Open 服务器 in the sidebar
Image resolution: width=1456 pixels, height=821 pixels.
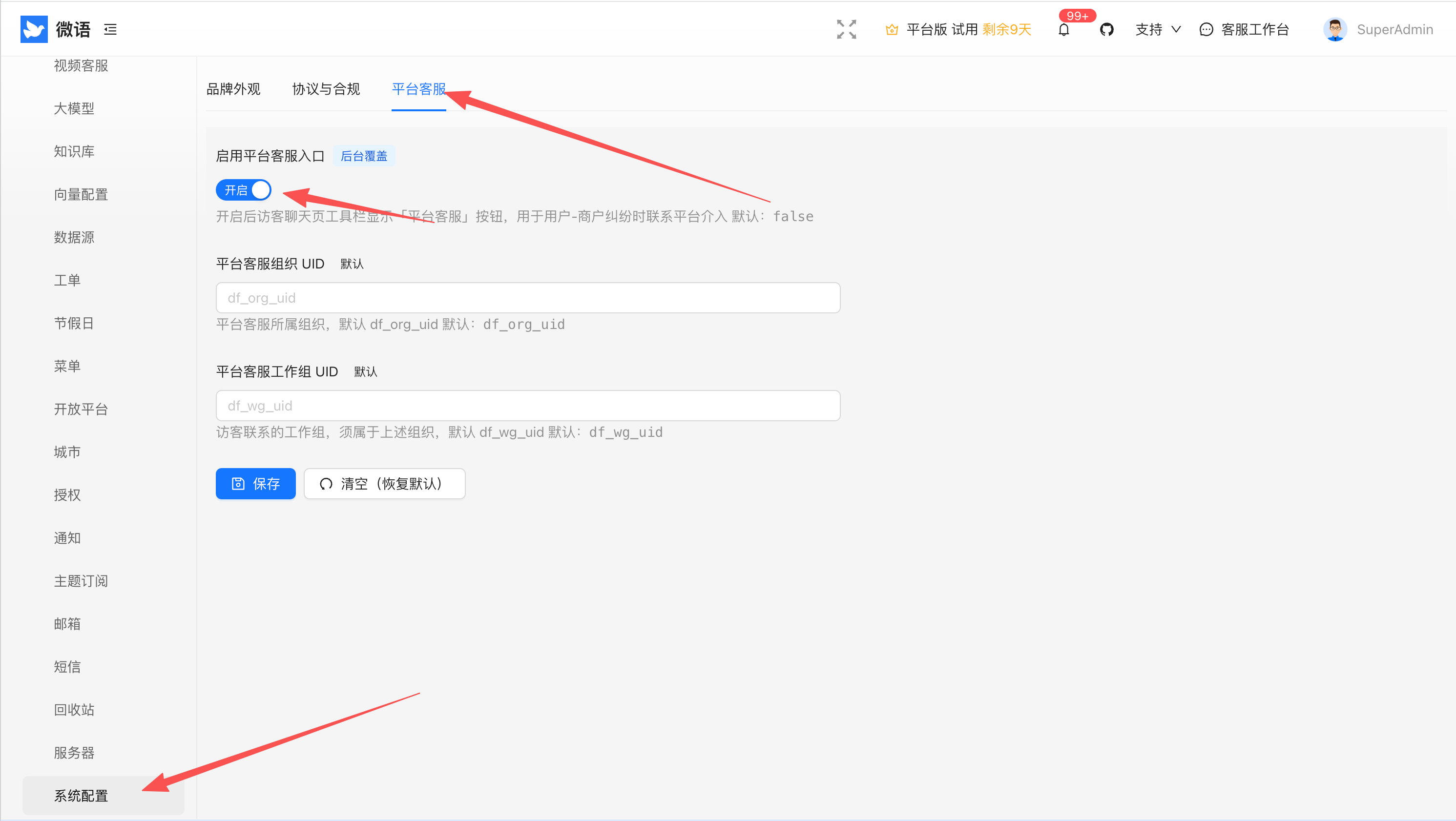pos(74,753)
